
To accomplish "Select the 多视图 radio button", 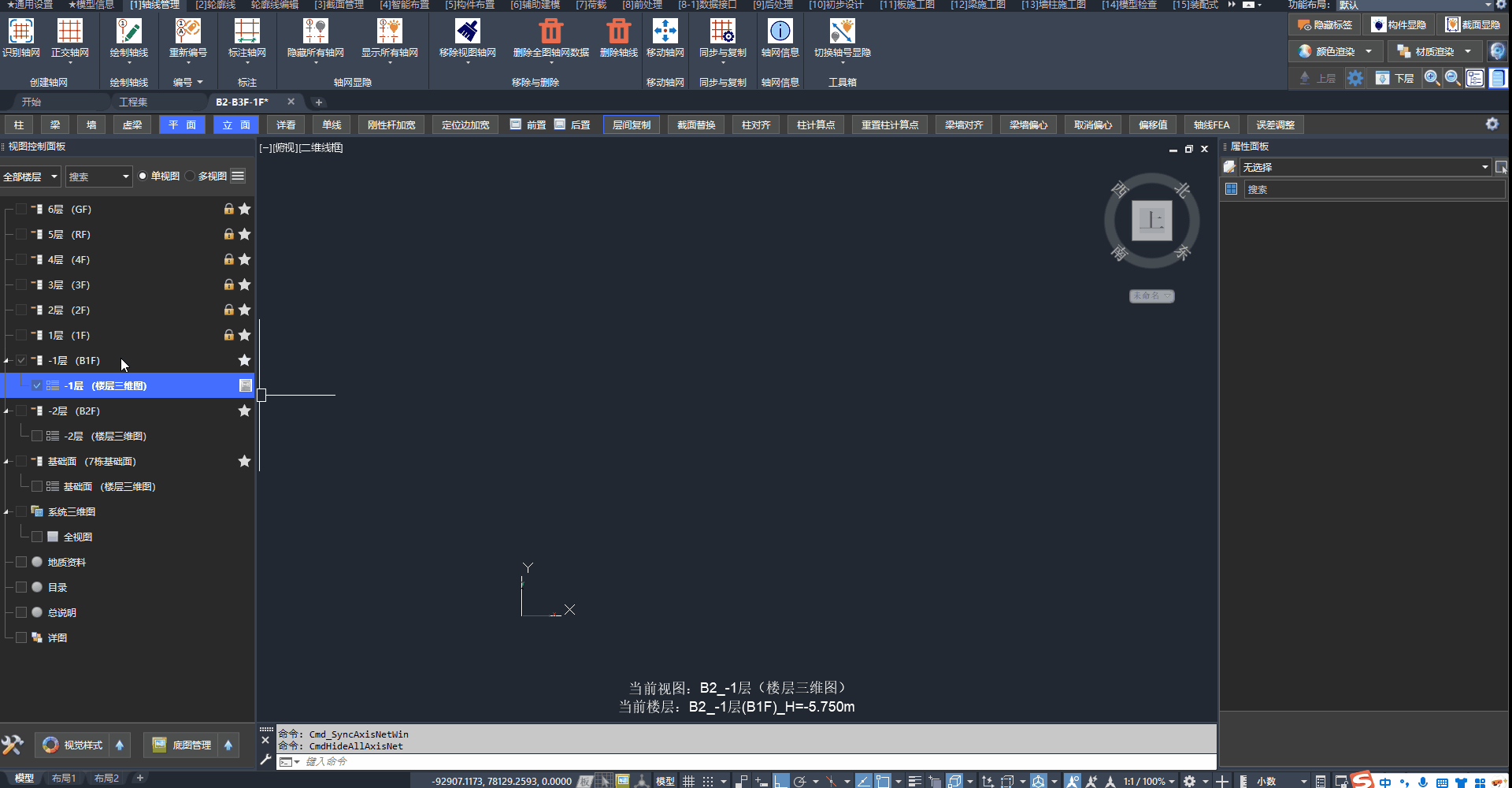I will (x=191, y=177).
